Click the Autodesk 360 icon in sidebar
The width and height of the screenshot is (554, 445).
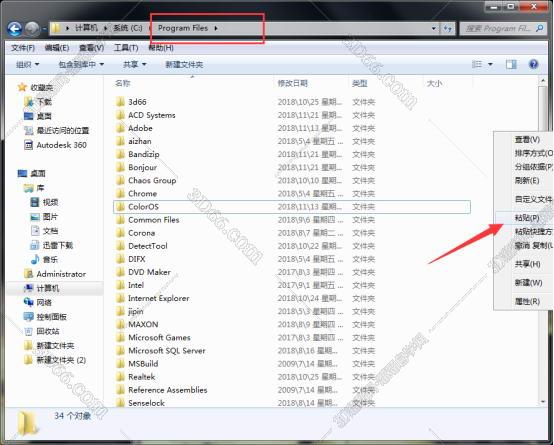tap(29, 145)
